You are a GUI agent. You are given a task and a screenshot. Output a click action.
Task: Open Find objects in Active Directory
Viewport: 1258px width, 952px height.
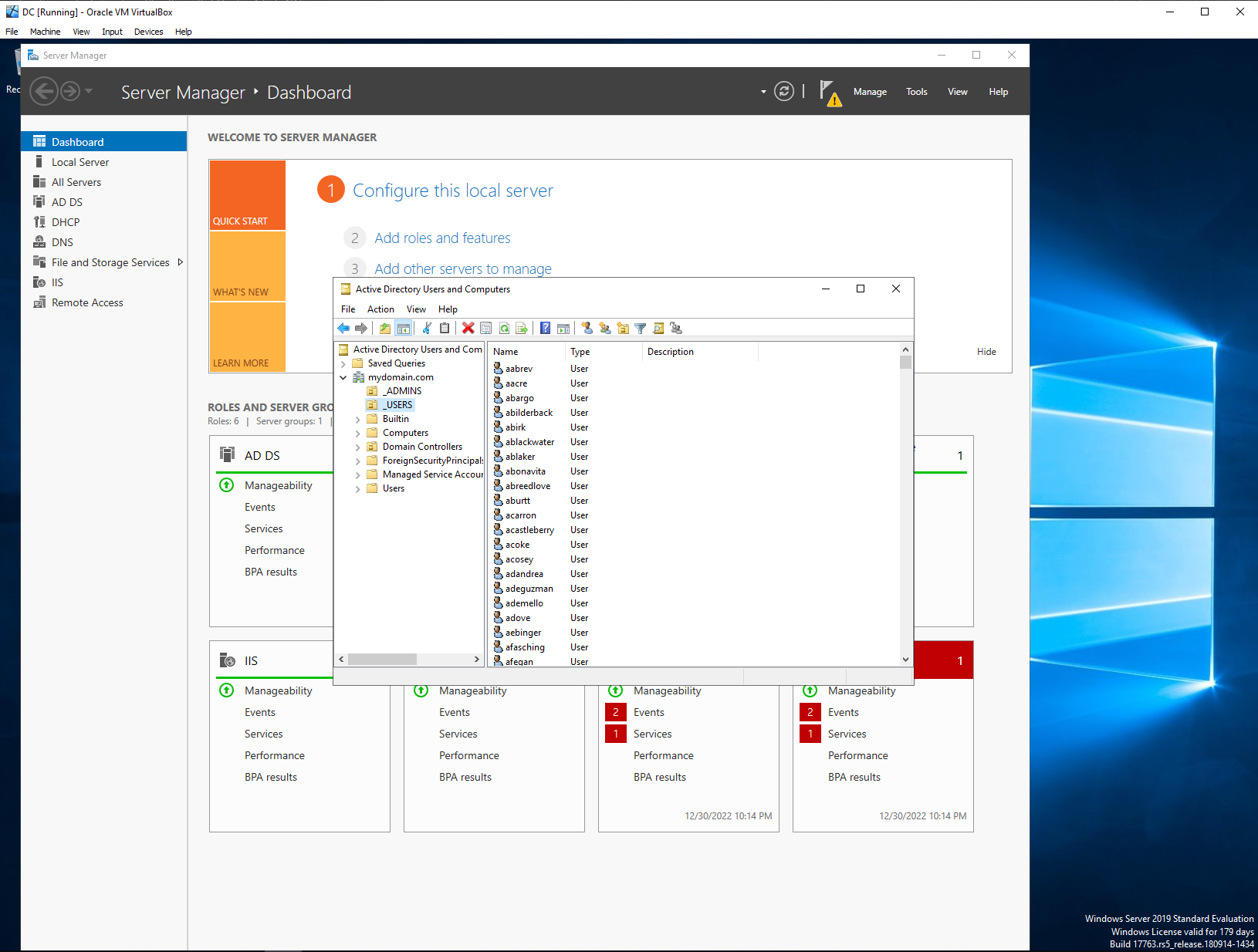pyautogui.click(x=658, y=328)
